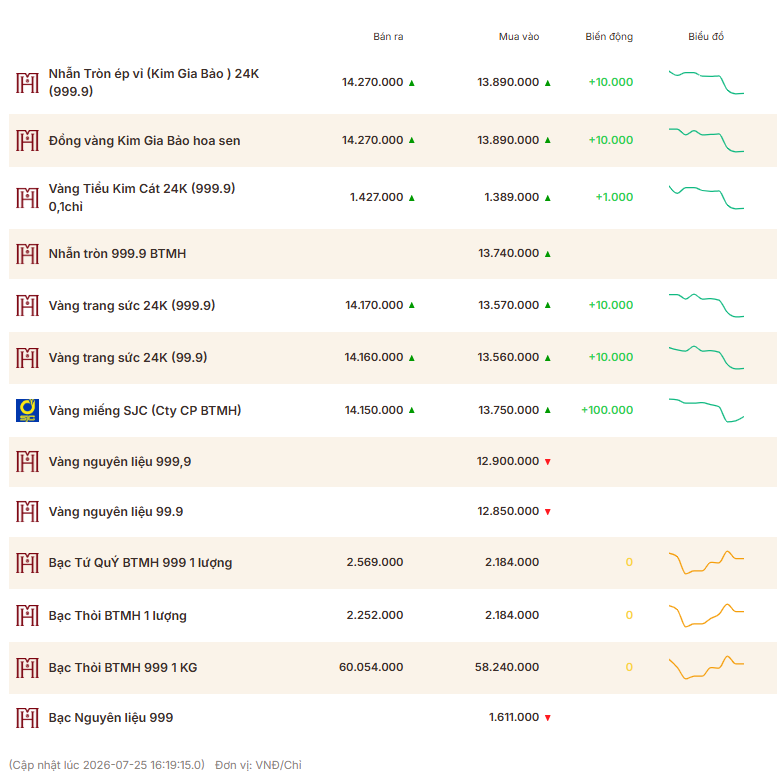
Task: Open the chart for Vàng trang sức 24K (999.9)
Action: pyautogui.click(x=706, y=305)
